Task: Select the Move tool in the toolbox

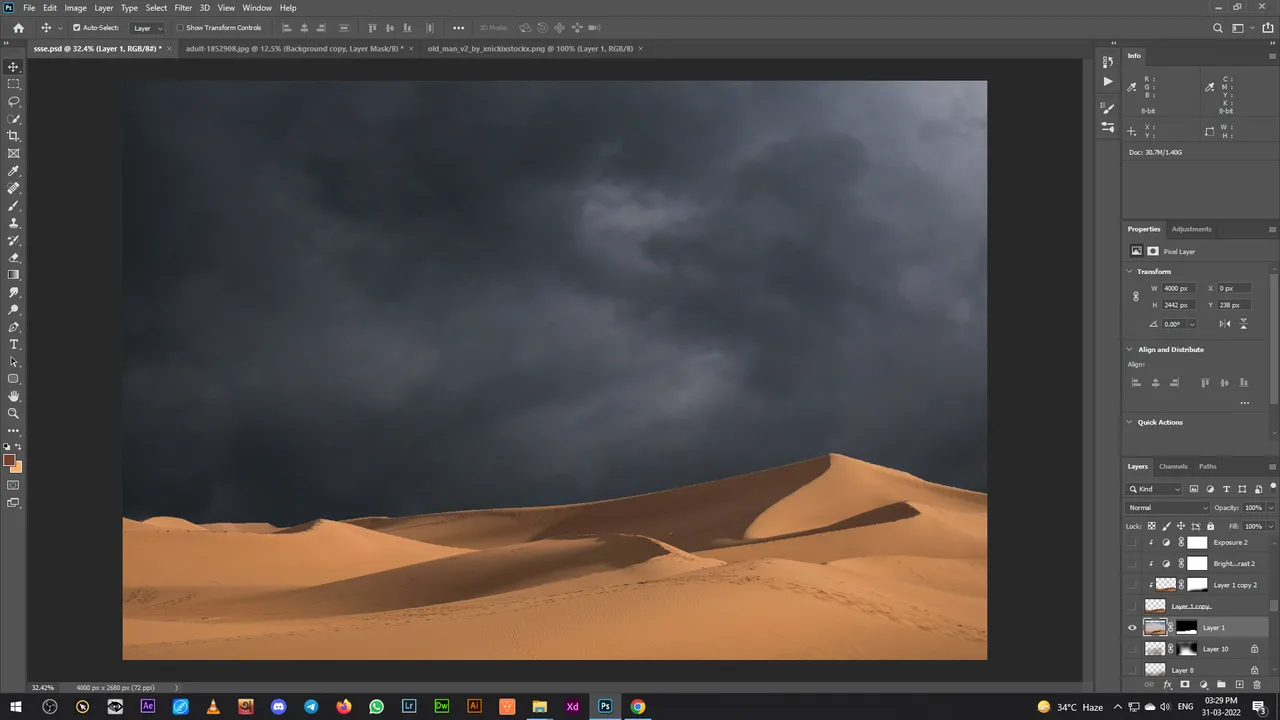Action: (x=14, y=67)
